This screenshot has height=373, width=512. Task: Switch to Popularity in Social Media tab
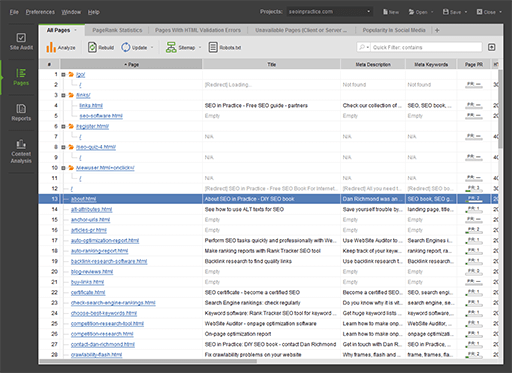point(394,30)
